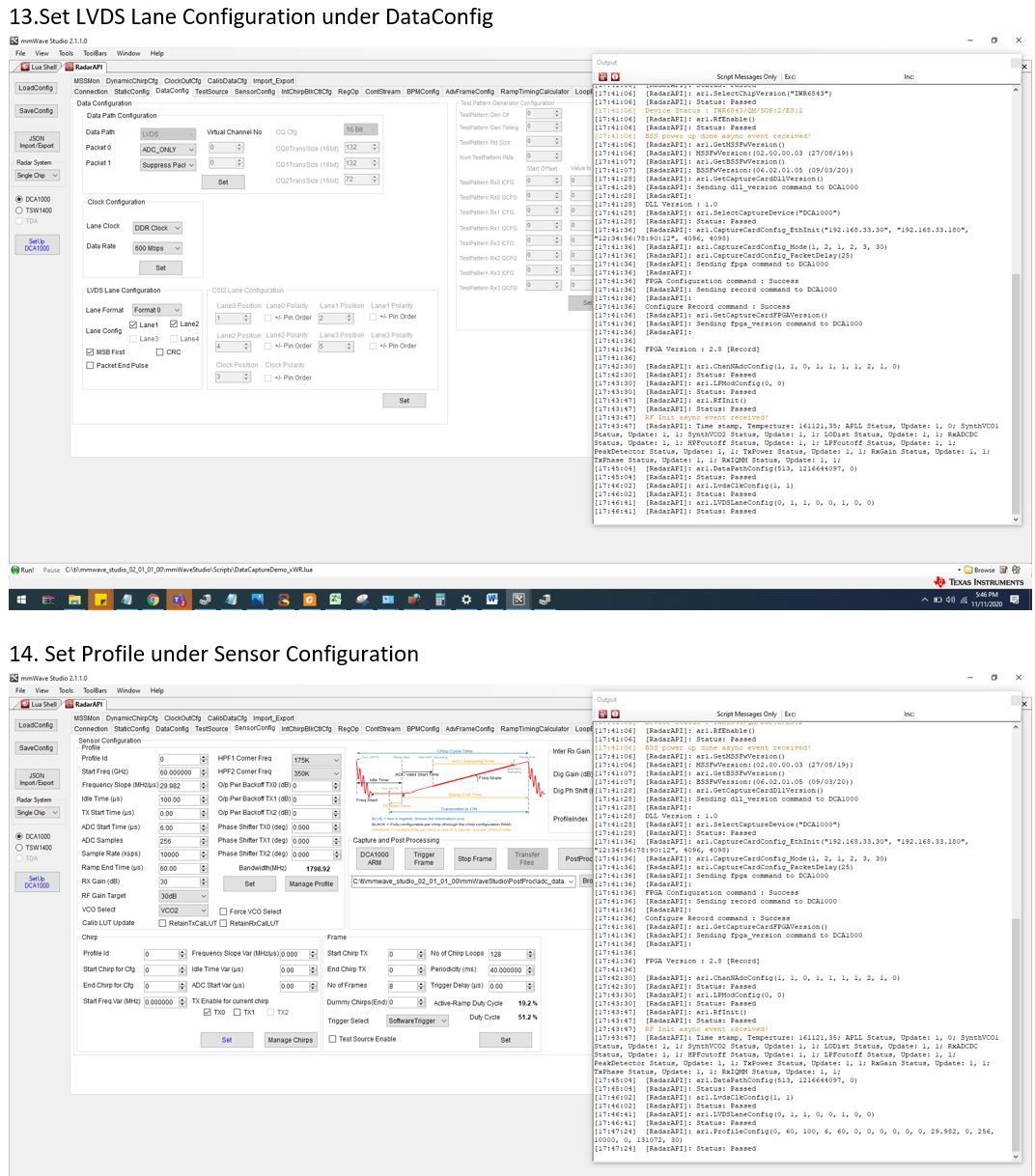Click the Windows Start button on the taskbar
Screen dimensions: 1035x1176
(x=23, y=600)
